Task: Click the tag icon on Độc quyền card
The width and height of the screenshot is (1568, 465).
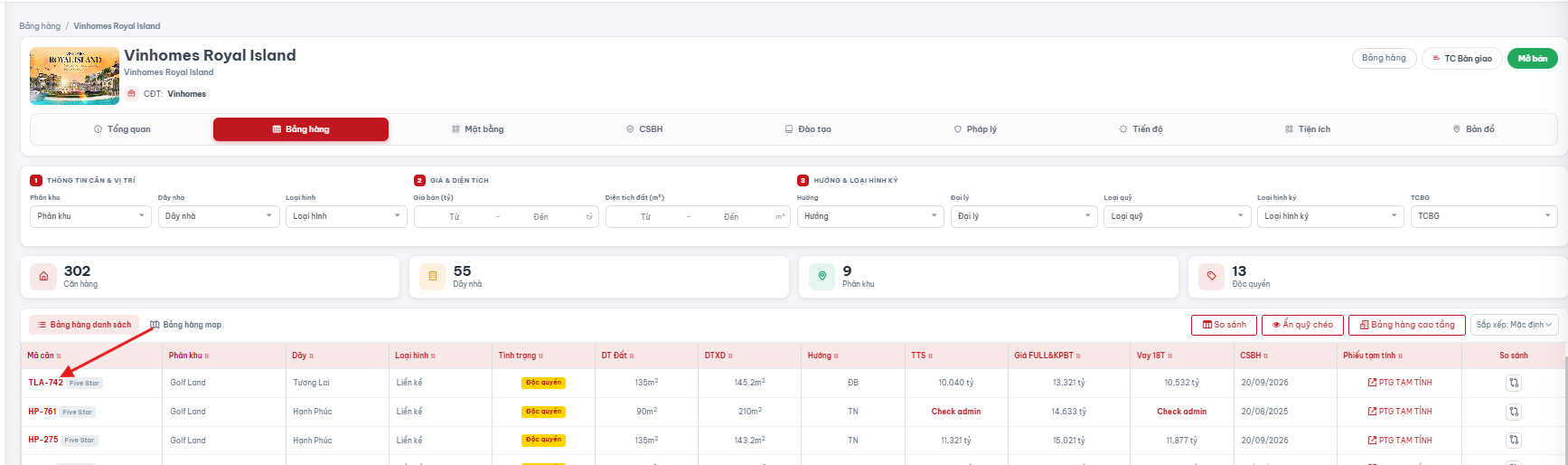Action: 1211,277
